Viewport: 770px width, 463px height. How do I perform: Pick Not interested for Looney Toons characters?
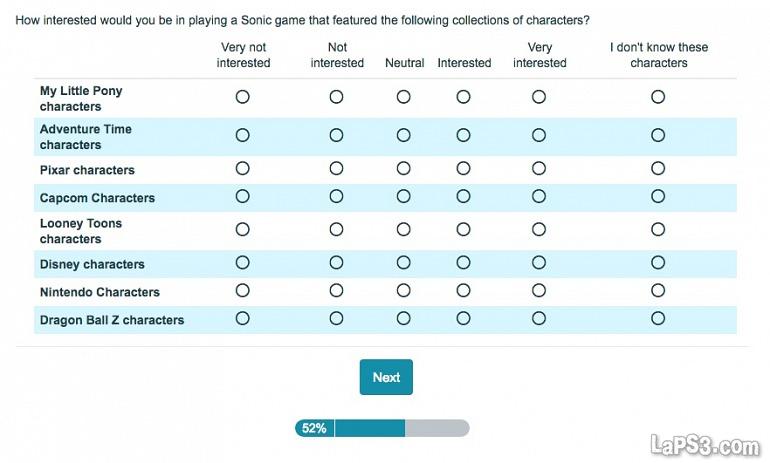pyautogui.click(x=336, y=229)
